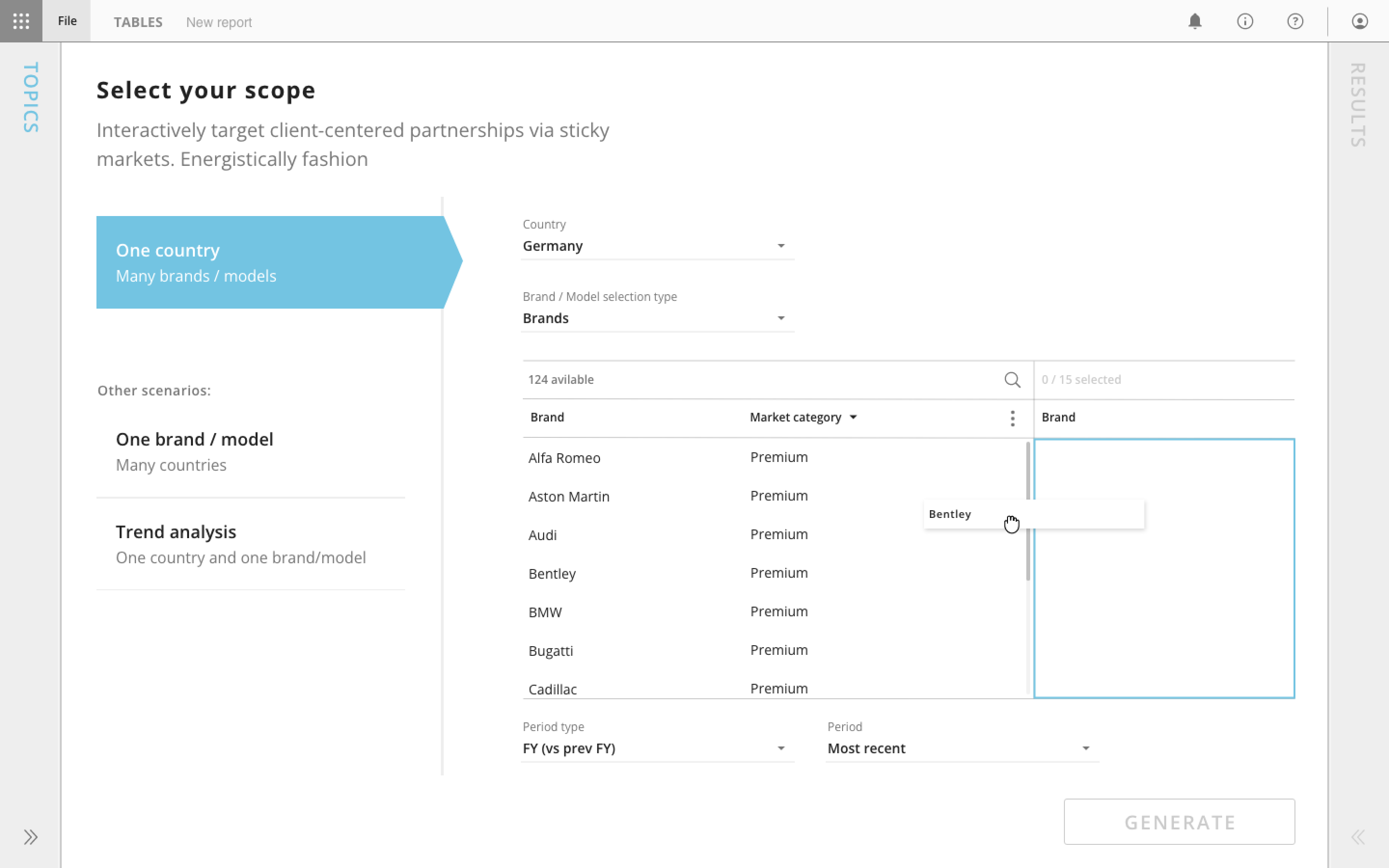
Task: Click the GENERATE button
Action: click(x=1179, y=822)
